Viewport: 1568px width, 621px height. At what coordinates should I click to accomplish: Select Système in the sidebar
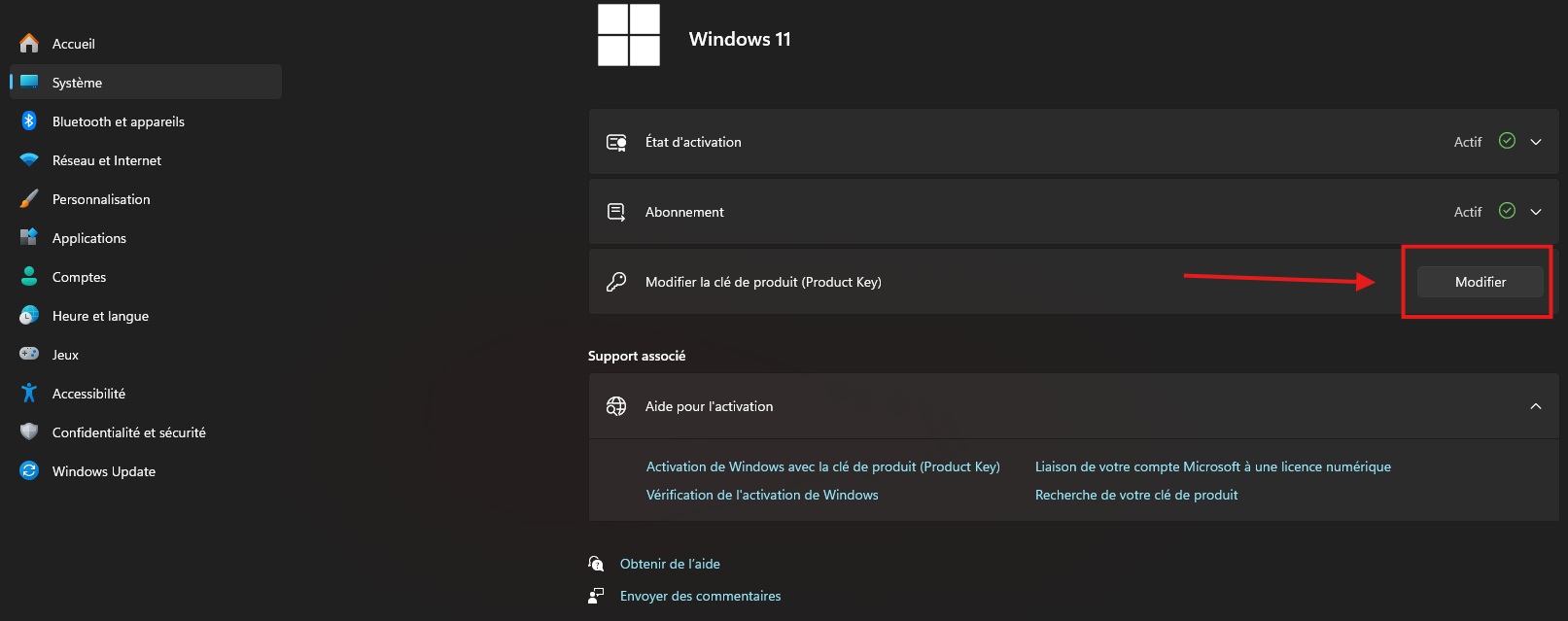(x=146, y=82)
